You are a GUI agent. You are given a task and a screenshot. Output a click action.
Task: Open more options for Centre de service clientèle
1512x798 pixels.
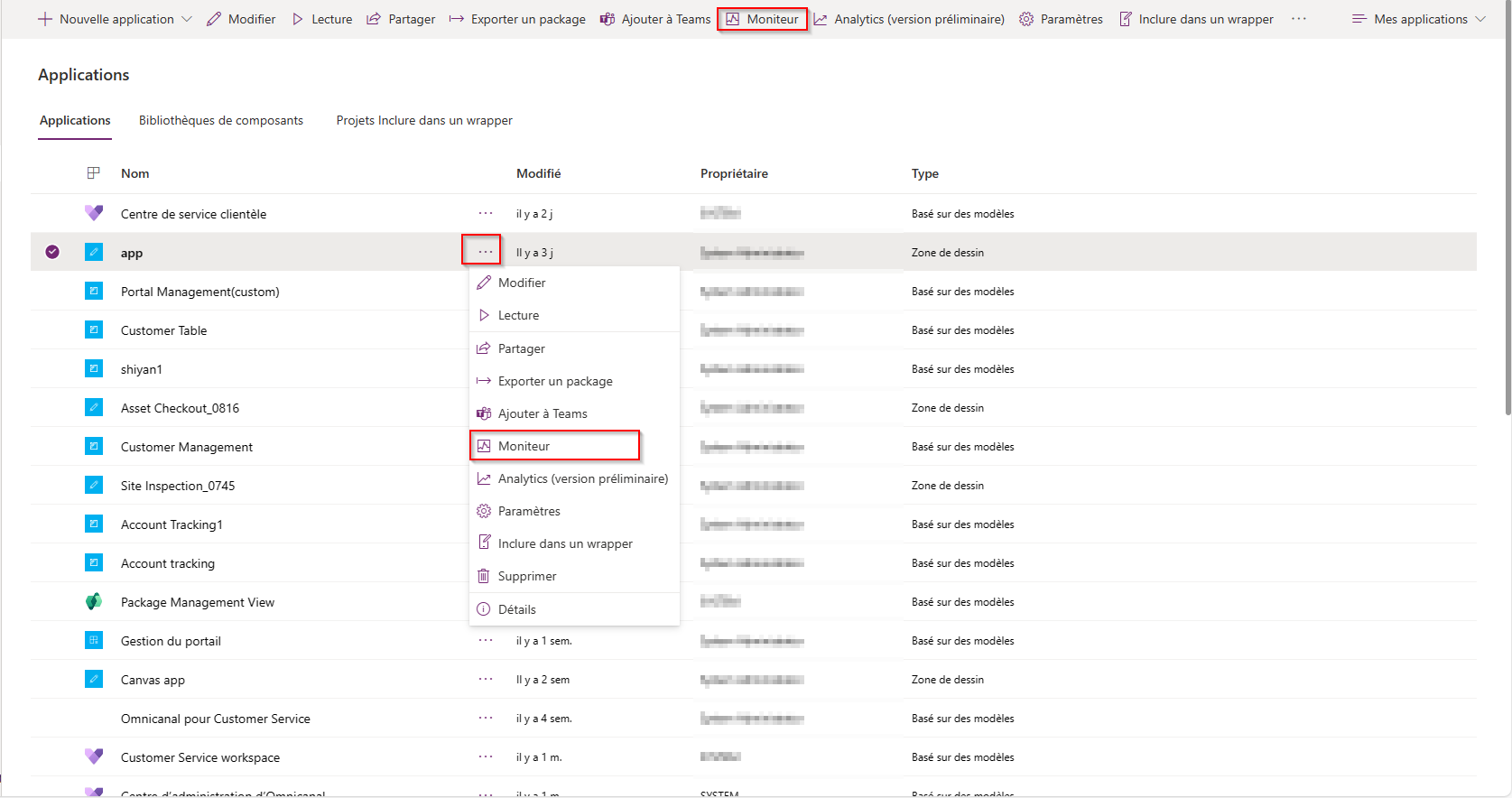pyautogui.click(x=486, y=213)
